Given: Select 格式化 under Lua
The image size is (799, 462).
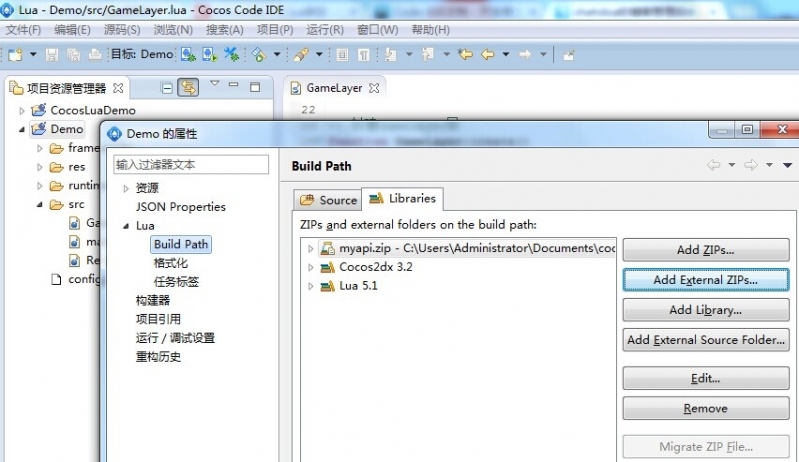Looking at the screenshot, I should pyautogui.click(x=171, y=263).
